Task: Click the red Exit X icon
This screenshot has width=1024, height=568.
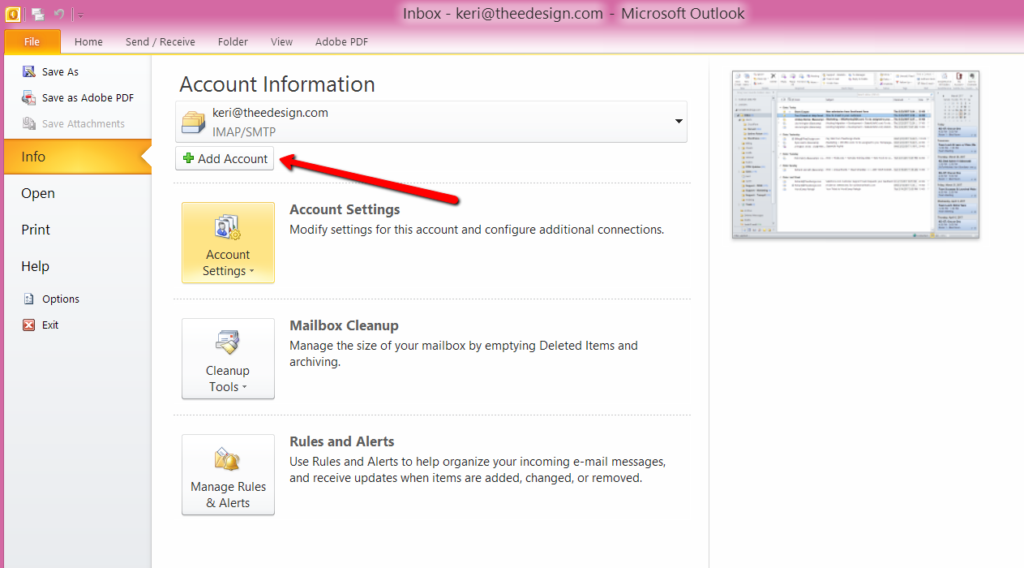Action: (29, 324)
